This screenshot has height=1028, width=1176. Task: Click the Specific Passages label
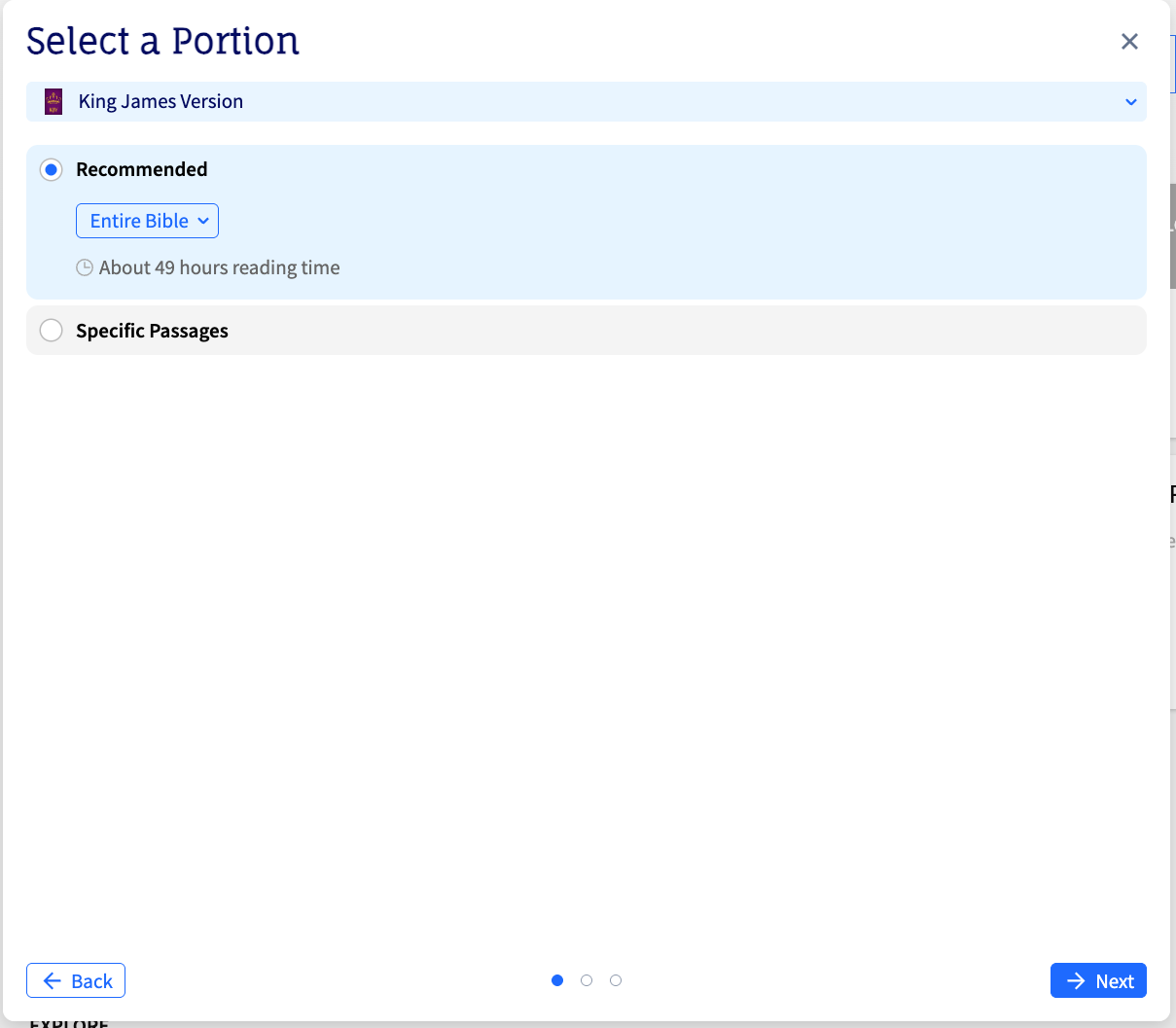[x=152, y=331]
